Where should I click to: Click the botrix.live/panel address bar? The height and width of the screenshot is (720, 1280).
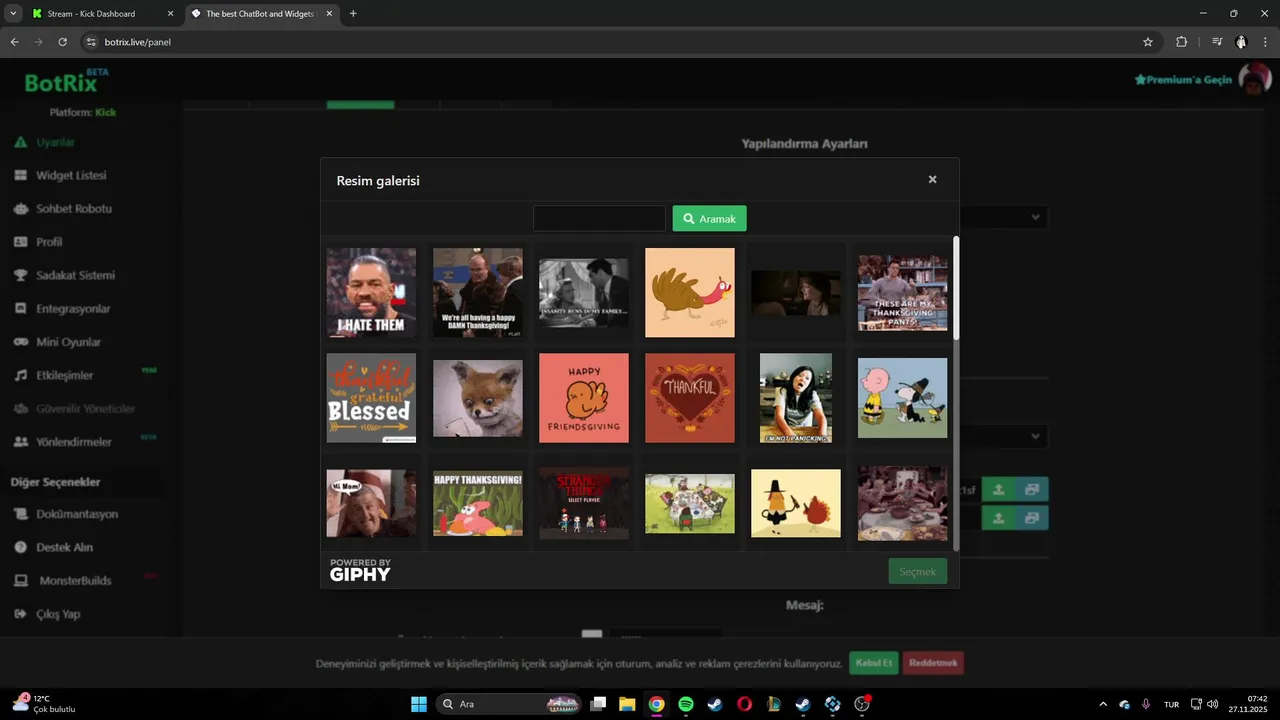click(x=620, y=42)
